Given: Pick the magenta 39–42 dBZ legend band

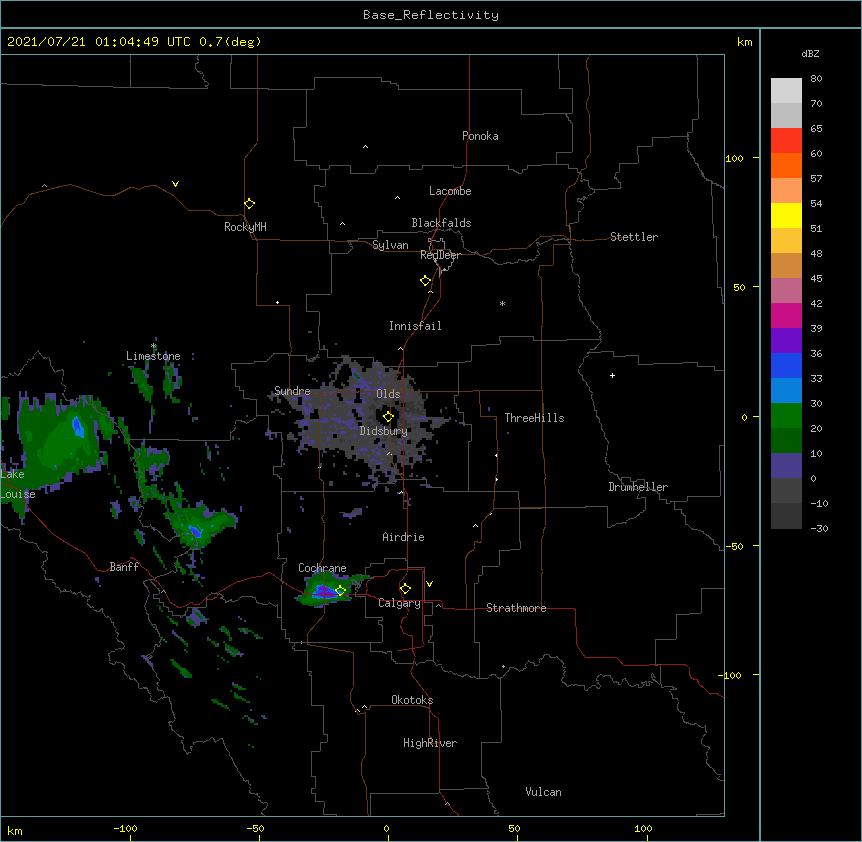Looking at the screenshot, I should (786, 315).
